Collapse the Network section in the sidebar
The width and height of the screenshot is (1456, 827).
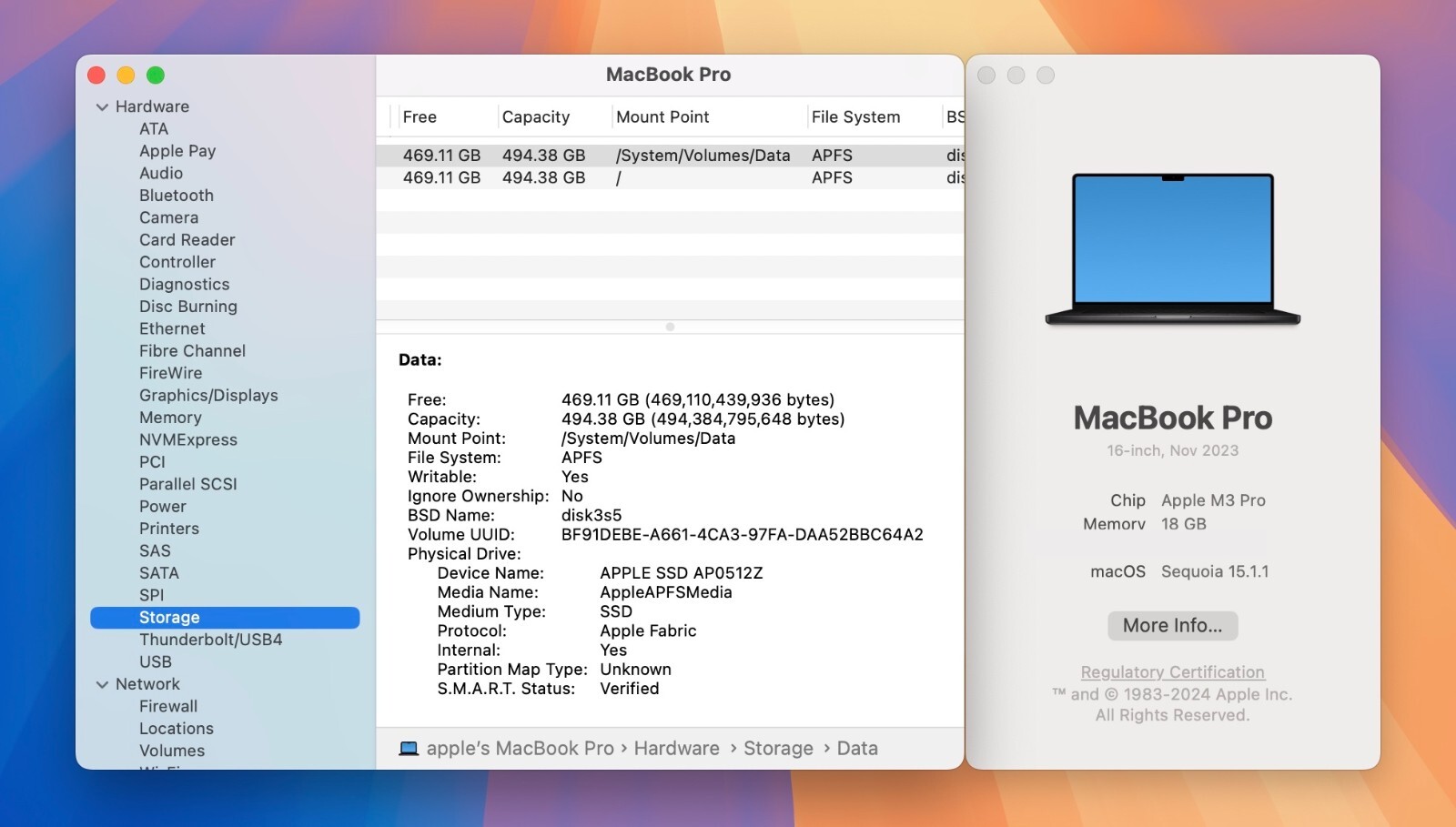point(102,685)
